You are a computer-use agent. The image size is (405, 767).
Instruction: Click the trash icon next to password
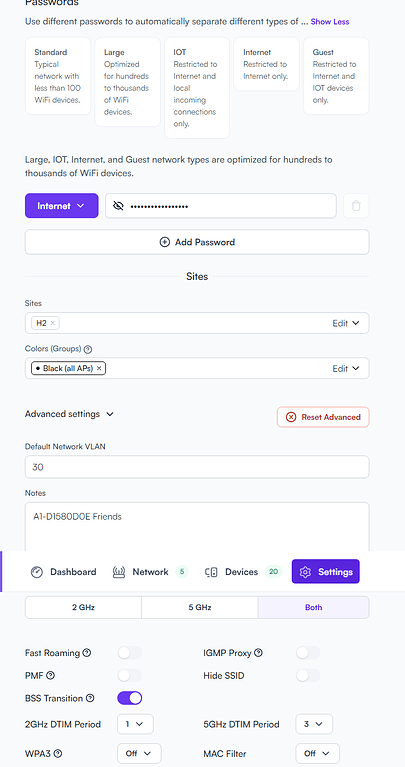coord(356,206)
